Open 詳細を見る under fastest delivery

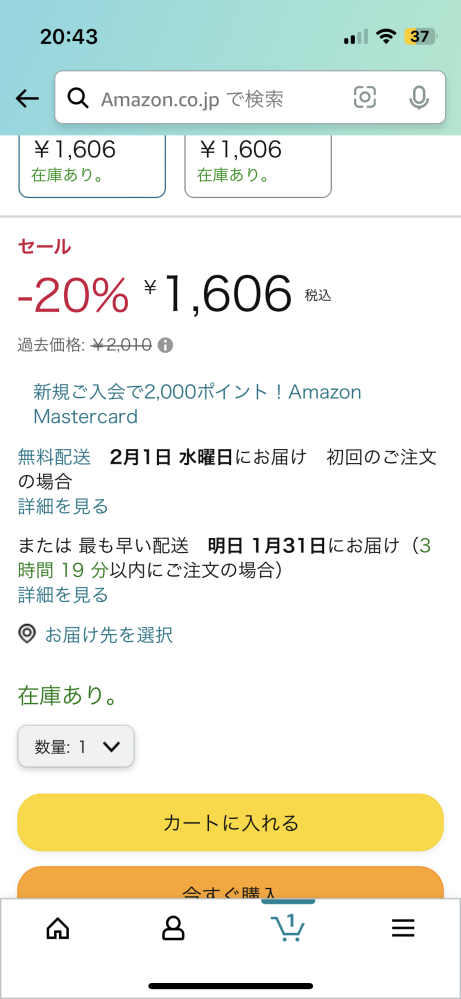[63, 595]
